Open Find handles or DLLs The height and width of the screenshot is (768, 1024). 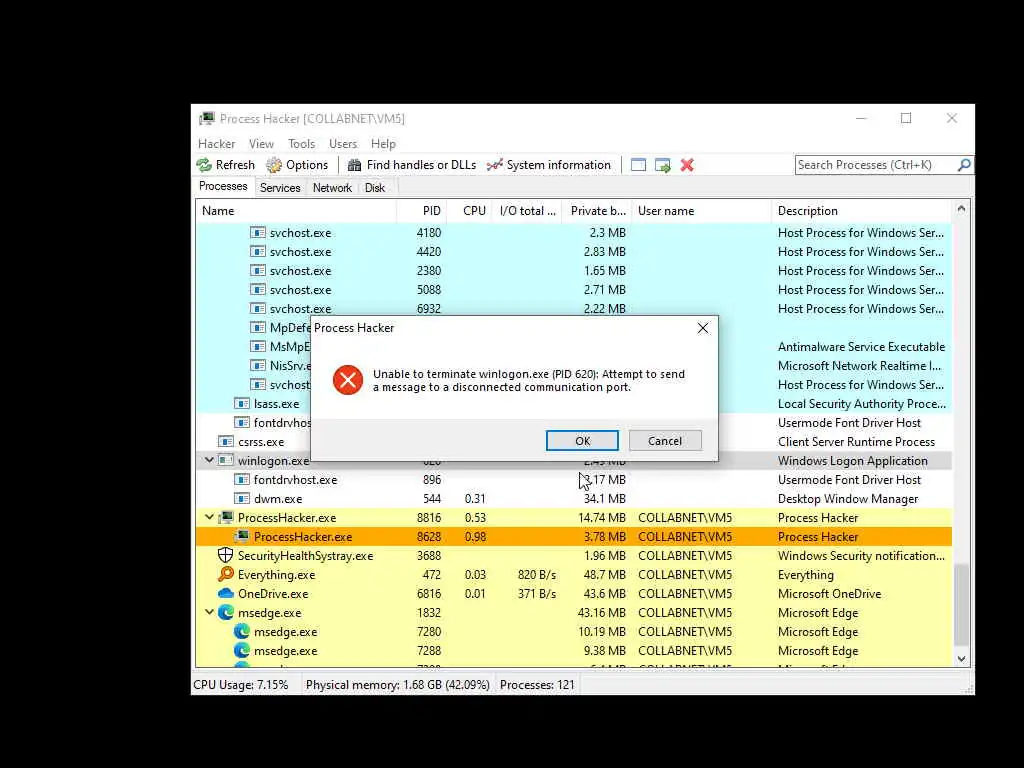click(x=412, y=165)
